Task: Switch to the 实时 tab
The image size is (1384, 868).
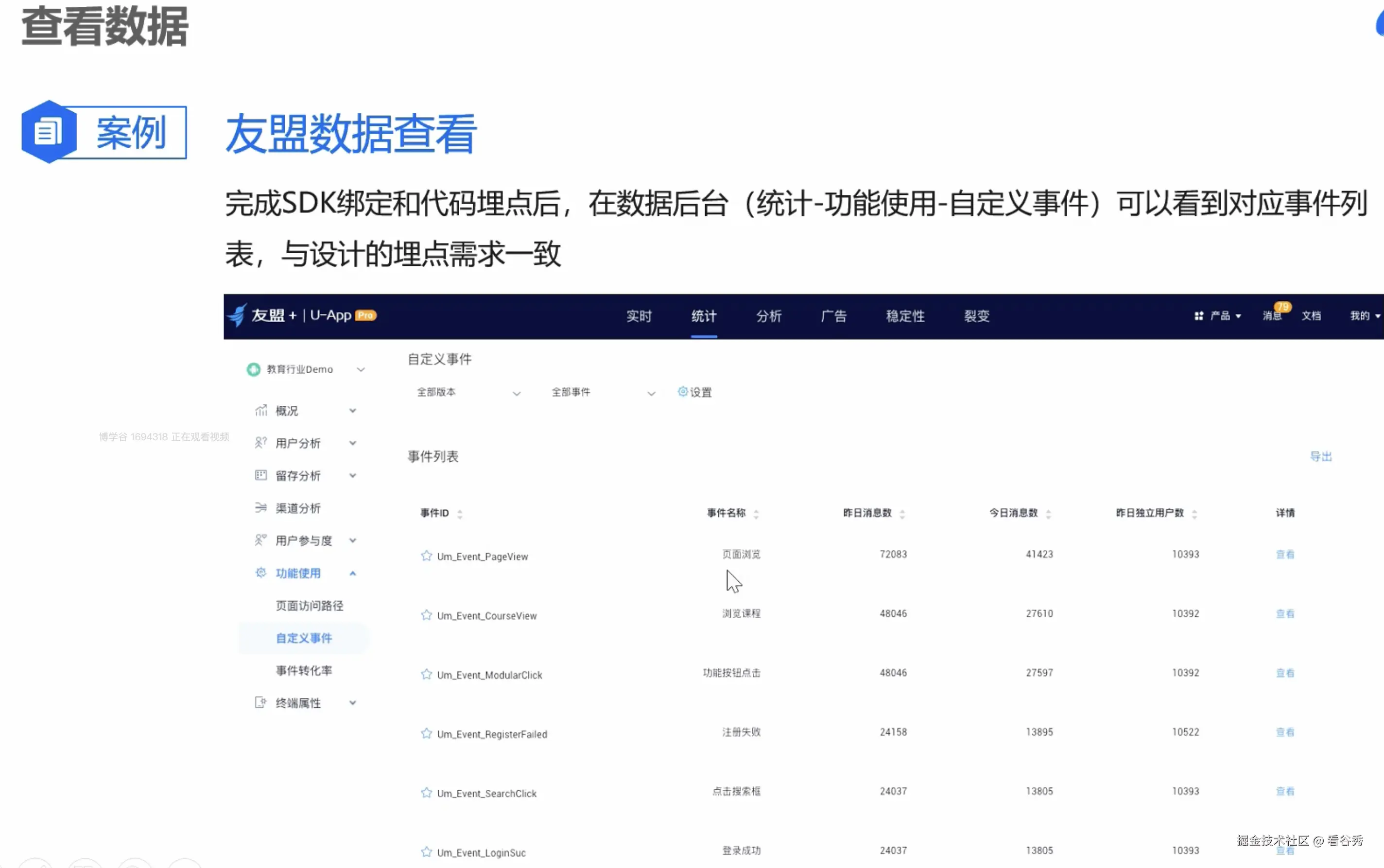Action: click(x=639, y=316)
